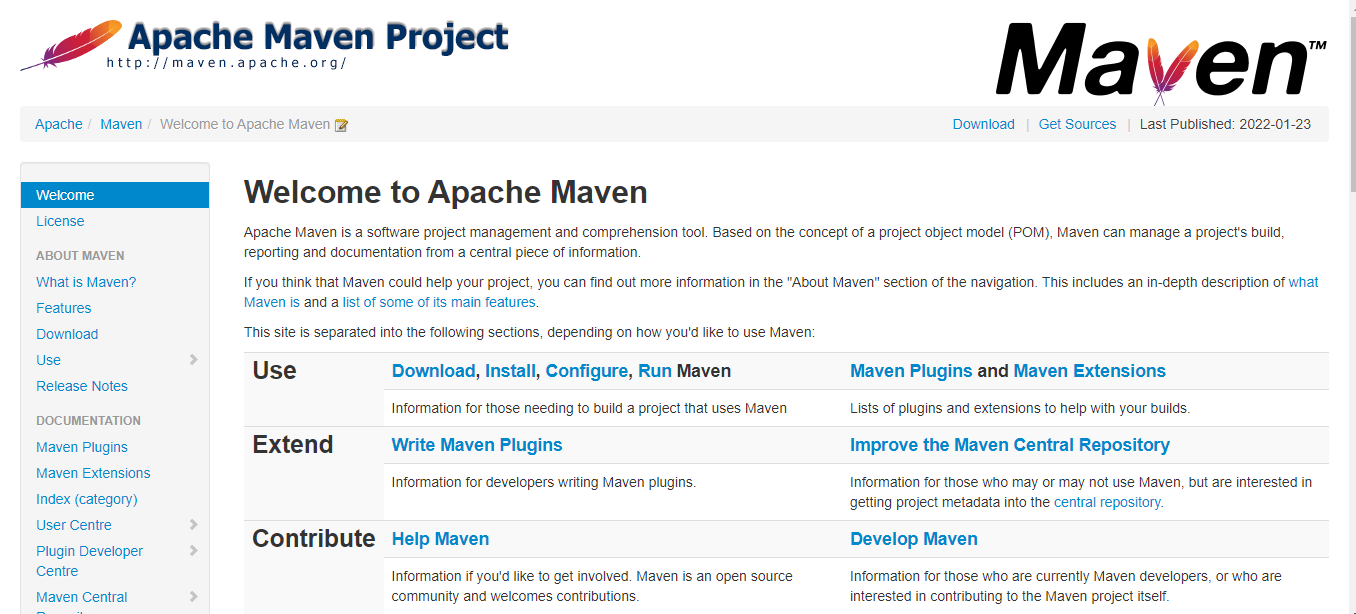Click the Apache feather logo banner

pos(264,45)
